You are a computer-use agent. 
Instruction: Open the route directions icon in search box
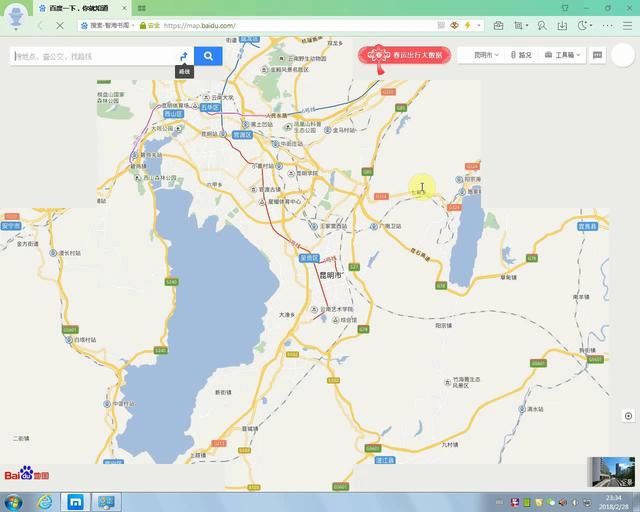pos(184,56)
